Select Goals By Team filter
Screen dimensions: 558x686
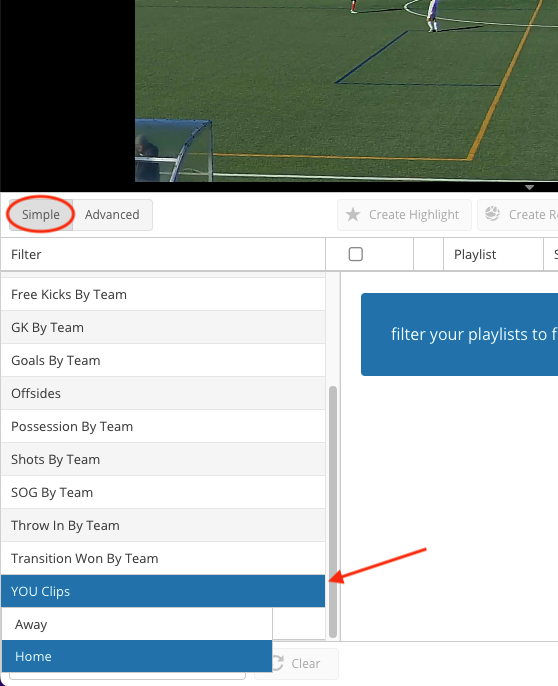(x=163, y=360)
